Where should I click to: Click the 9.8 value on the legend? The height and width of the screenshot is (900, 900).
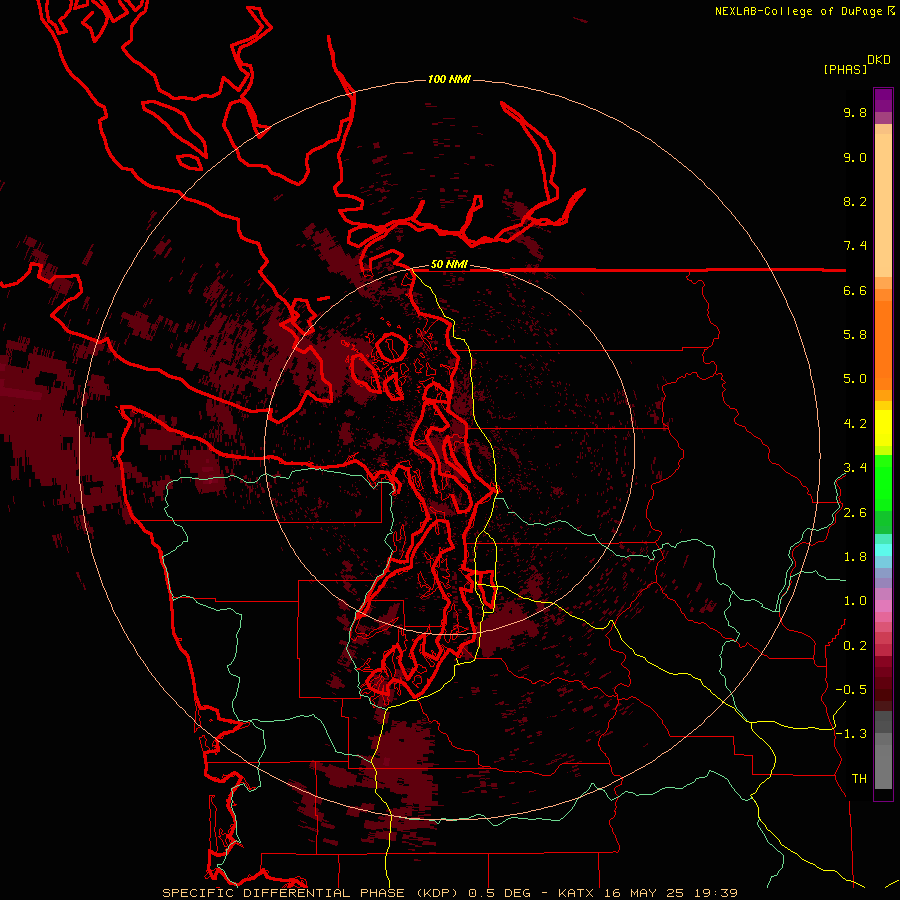point(855,112)
